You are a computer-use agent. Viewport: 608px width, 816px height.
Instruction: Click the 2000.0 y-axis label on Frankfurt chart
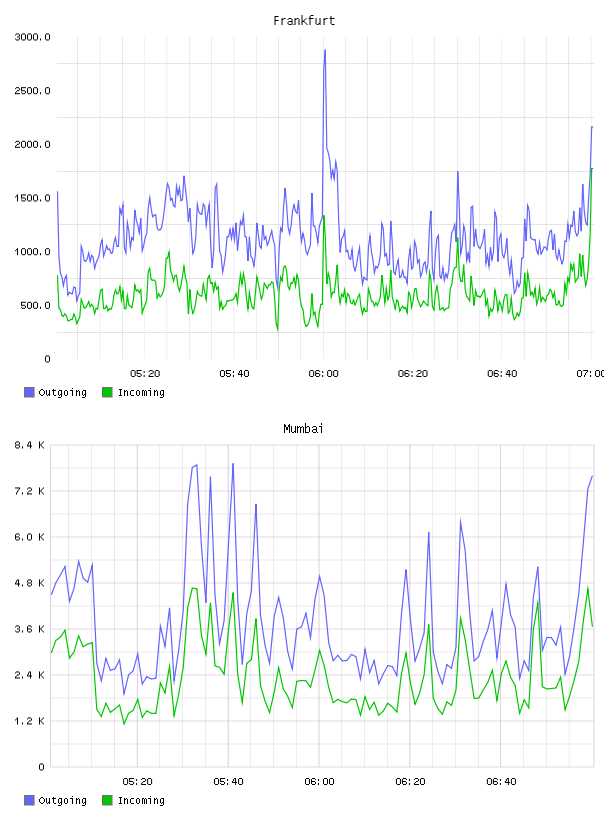32,144
